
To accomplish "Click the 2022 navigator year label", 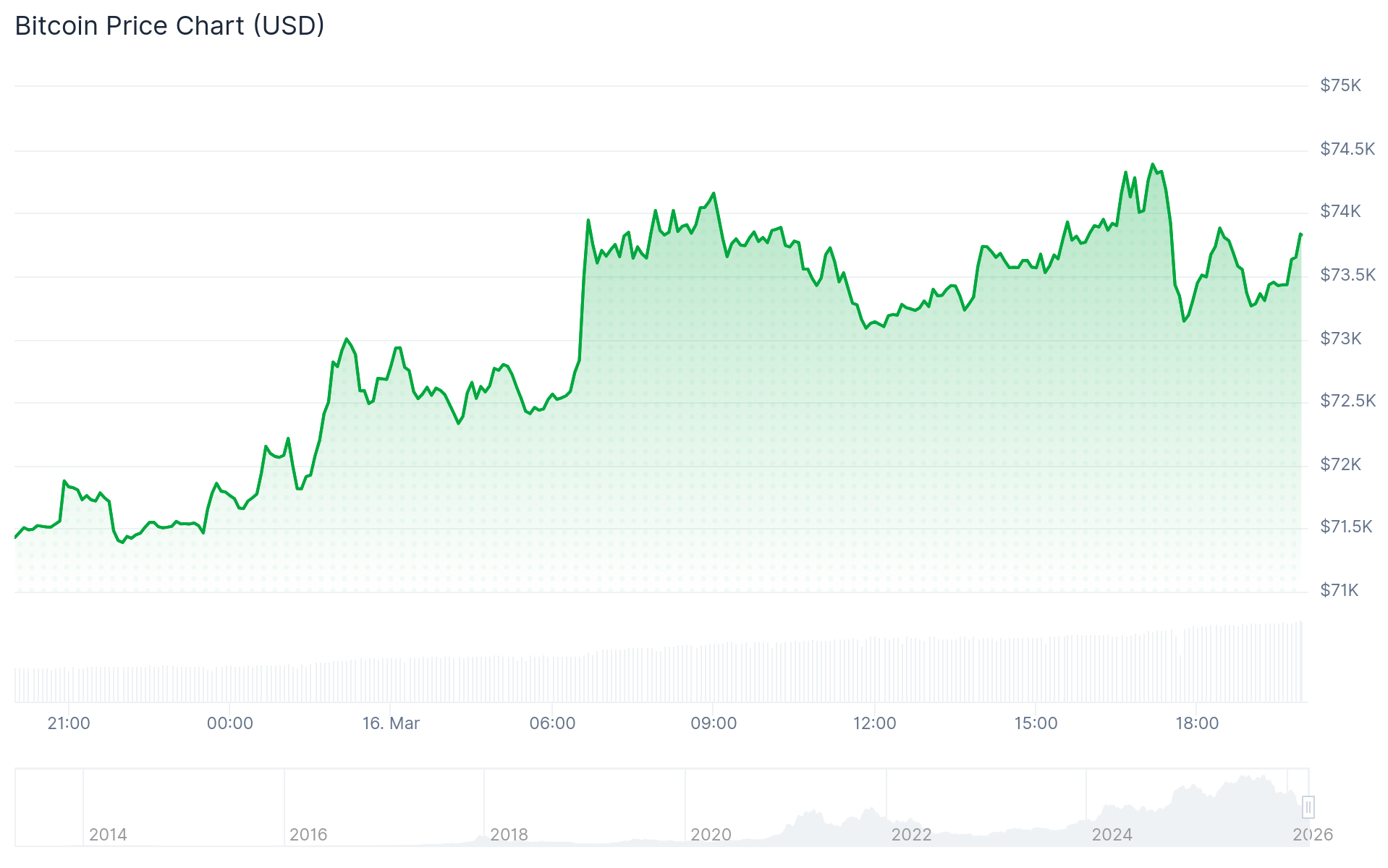I will click(911, 835).
